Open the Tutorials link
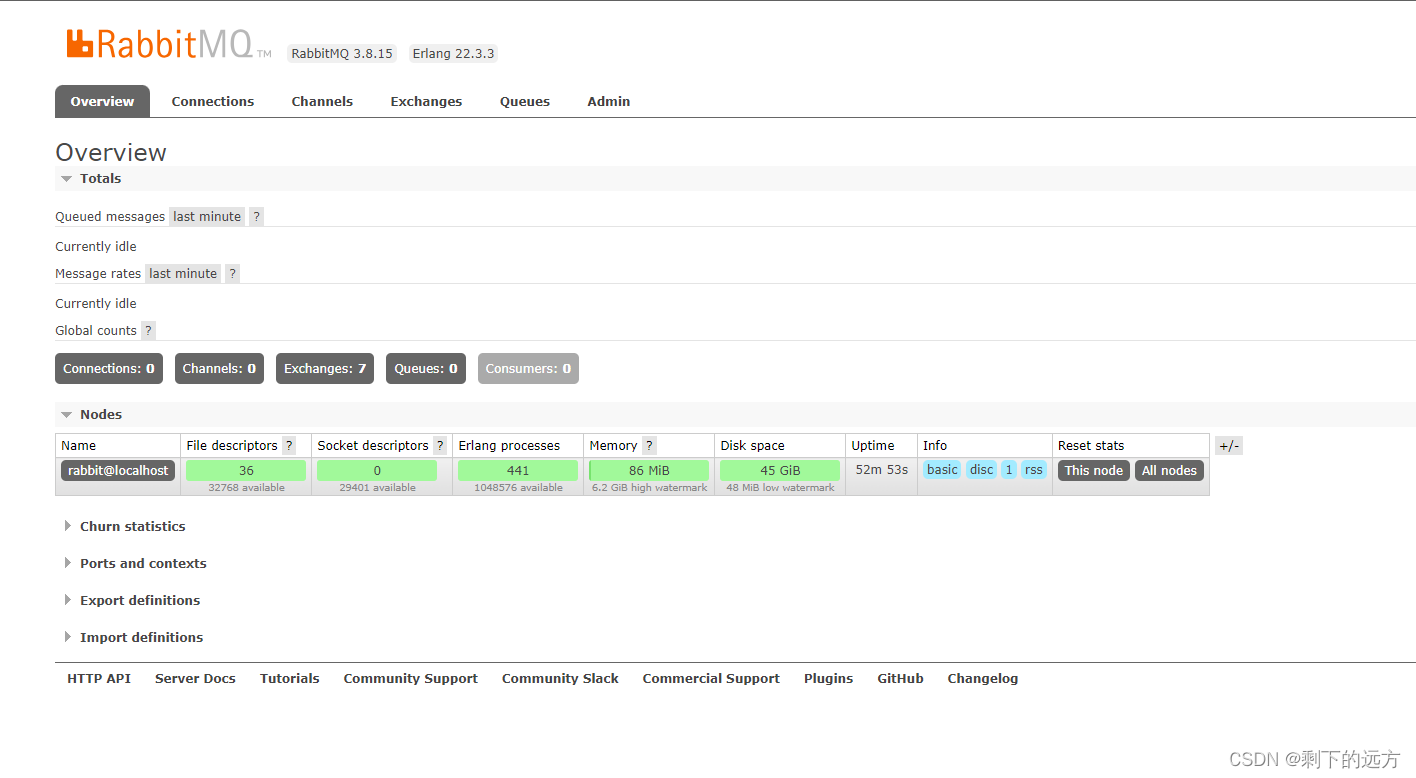1416x778 pixels. tap(290, 678)
